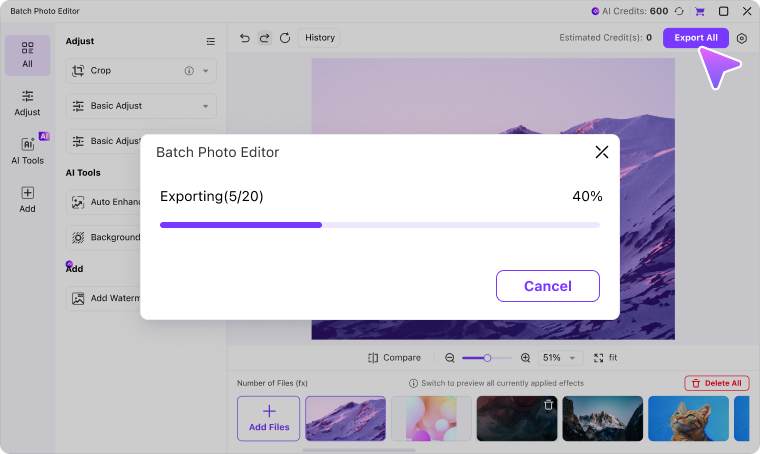Show Crop info tooltip icon
This screenshot has width=760, height=454.
pyautogui.click(x=189, y=71)
